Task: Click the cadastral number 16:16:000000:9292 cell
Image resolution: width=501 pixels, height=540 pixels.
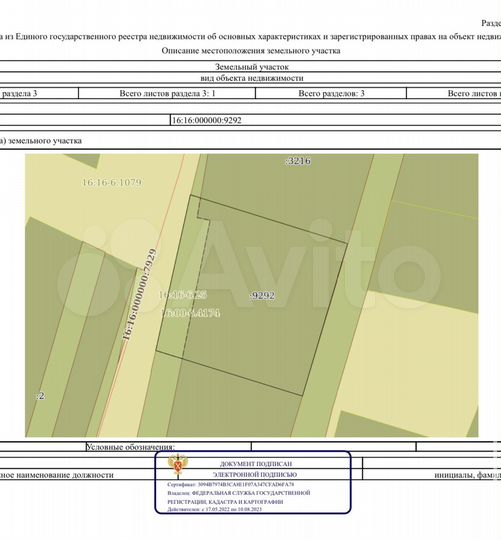Action: [336, 120]
